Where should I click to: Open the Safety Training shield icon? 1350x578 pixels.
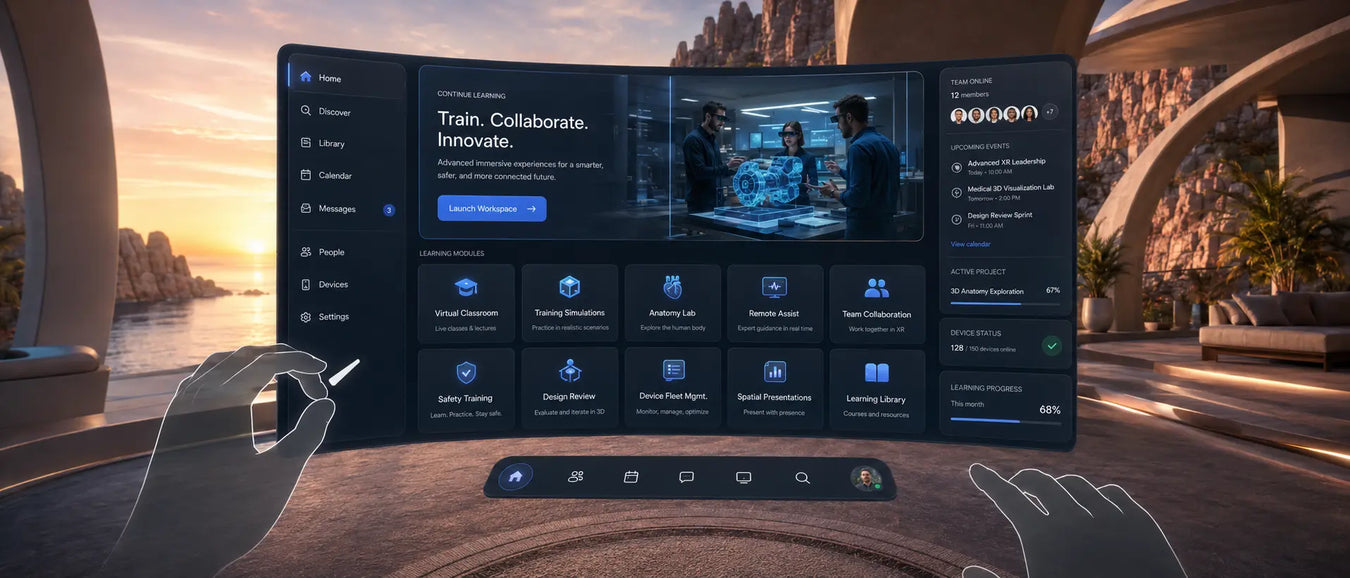click(466, 373)
